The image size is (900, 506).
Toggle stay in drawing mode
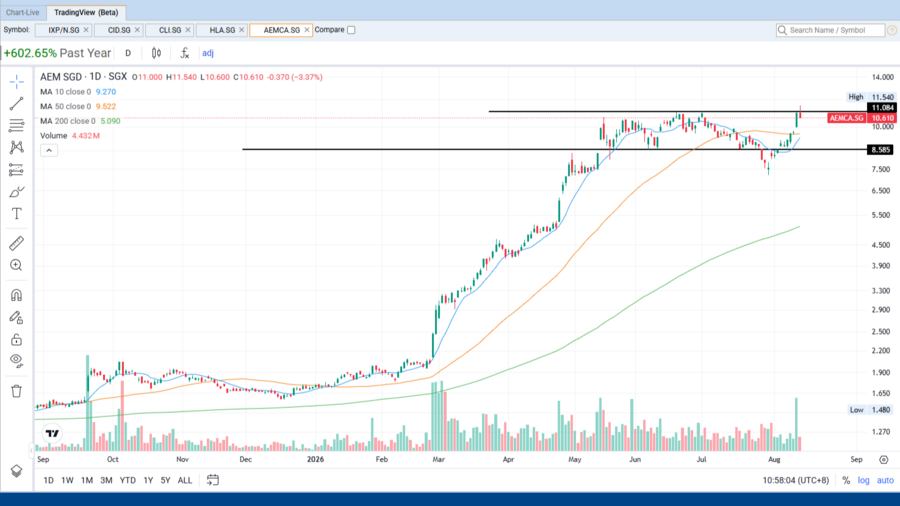[x=17, y=317]
